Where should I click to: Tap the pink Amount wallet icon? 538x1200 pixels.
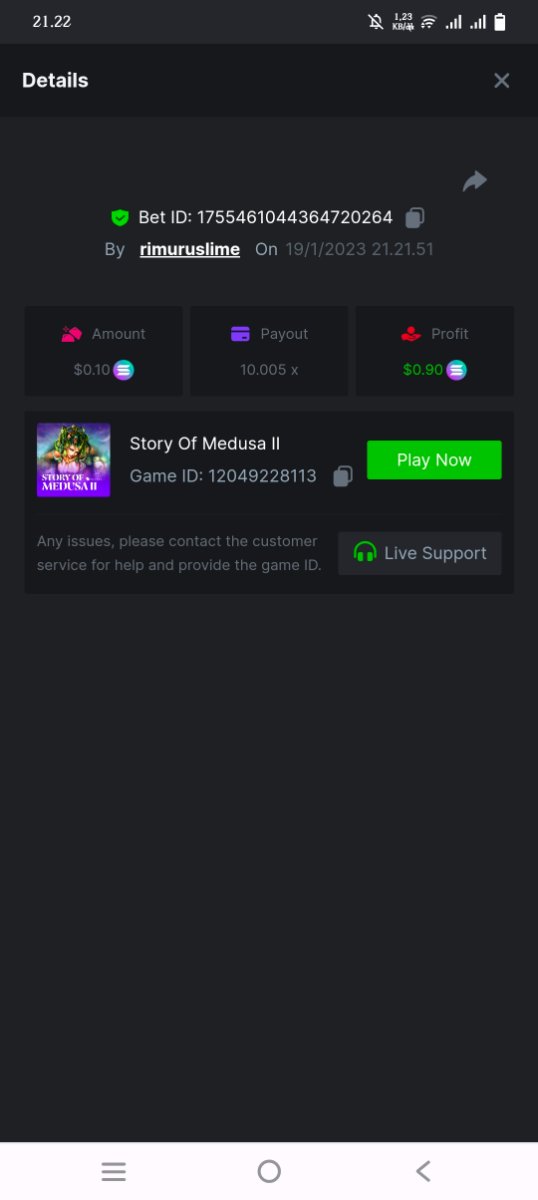[71, 334]
